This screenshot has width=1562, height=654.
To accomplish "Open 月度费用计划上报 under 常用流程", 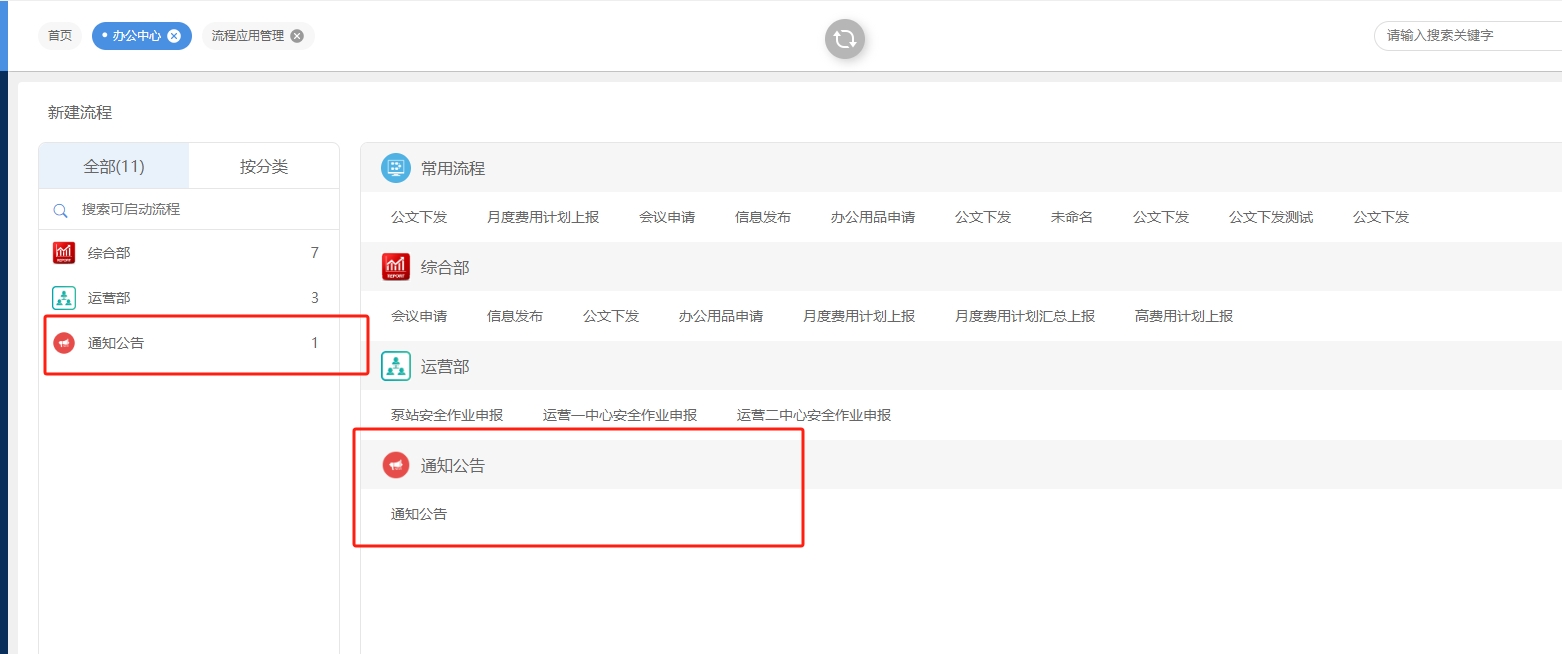I will pyautogui.click(x=543, y=217).
